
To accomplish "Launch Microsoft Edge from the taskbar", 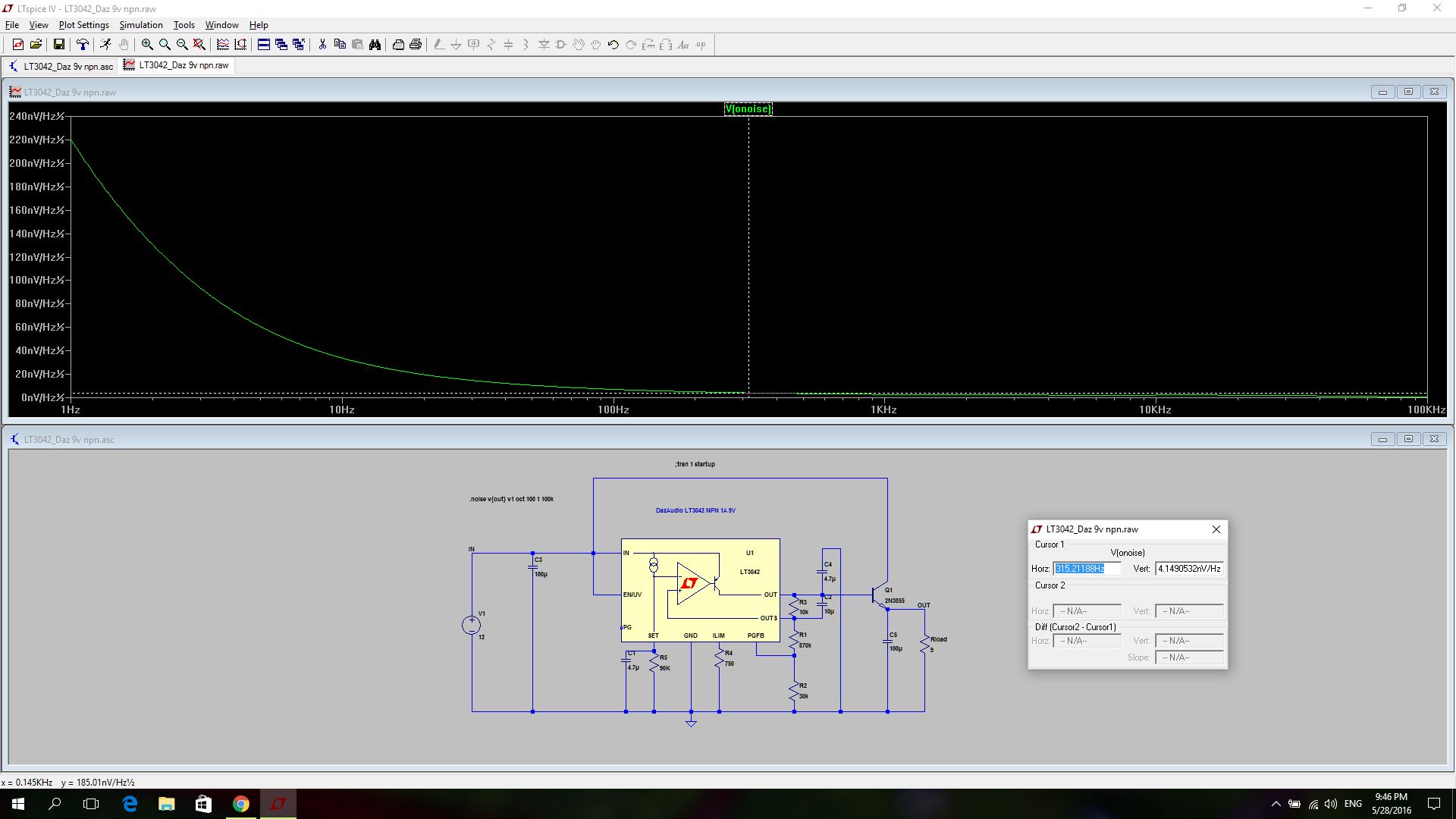I will click(x=130, y=804).
